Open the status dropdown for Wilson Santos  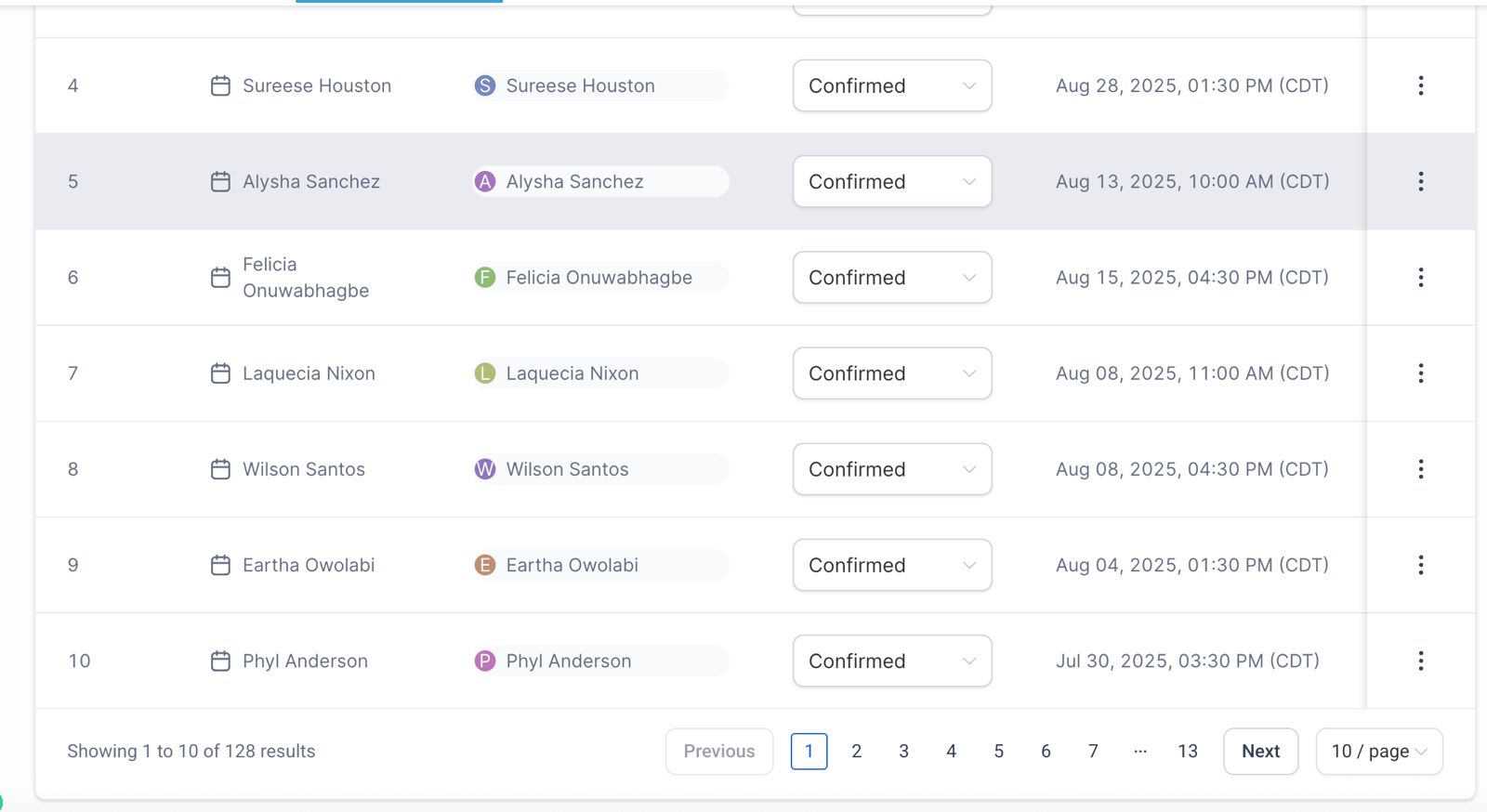891,469
